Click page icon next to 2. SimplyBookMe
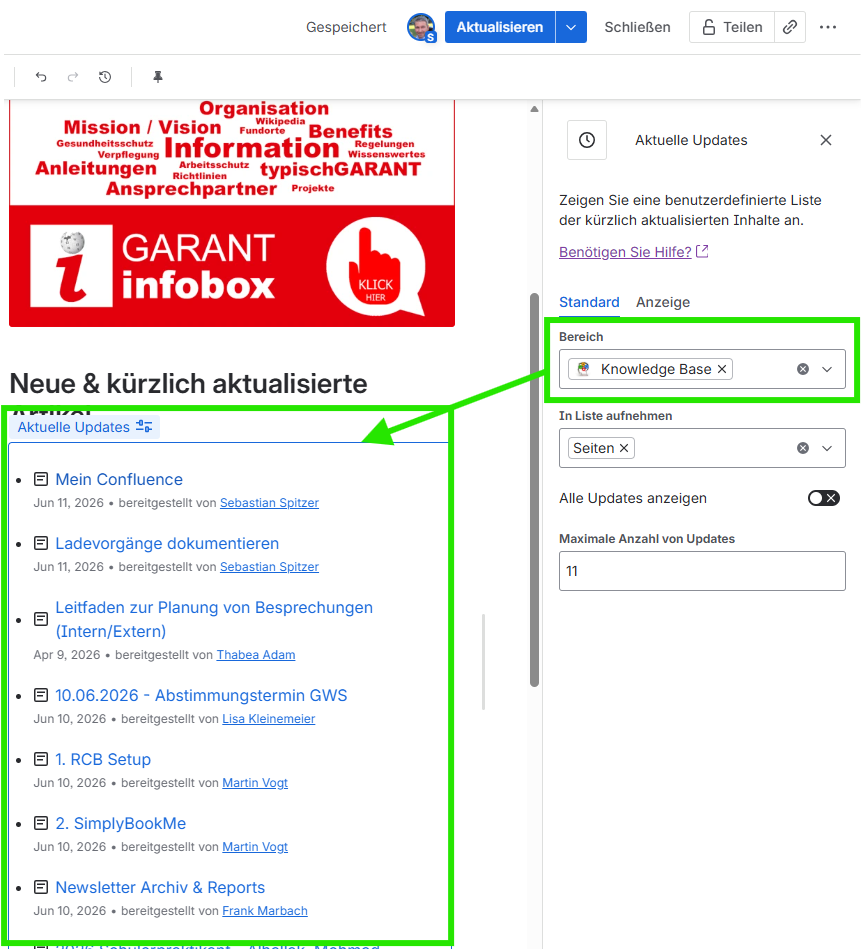 (41, 823)
